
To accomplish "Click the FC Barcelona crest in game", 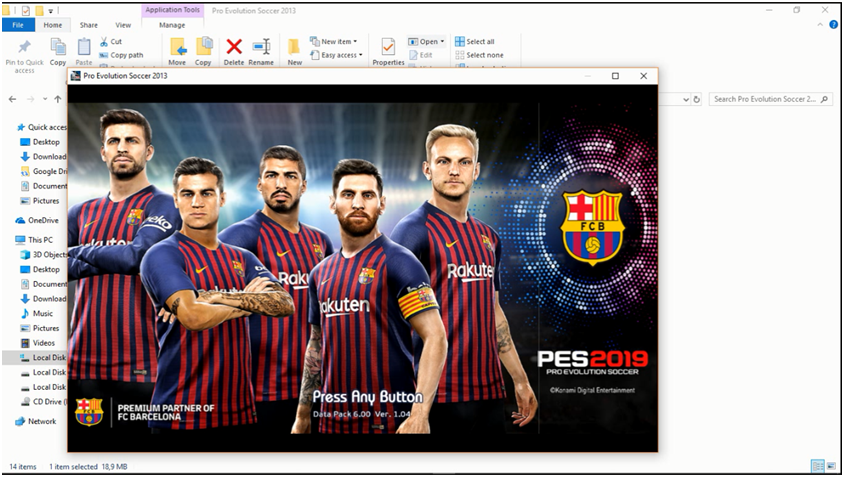I will [x=592, y=227].
